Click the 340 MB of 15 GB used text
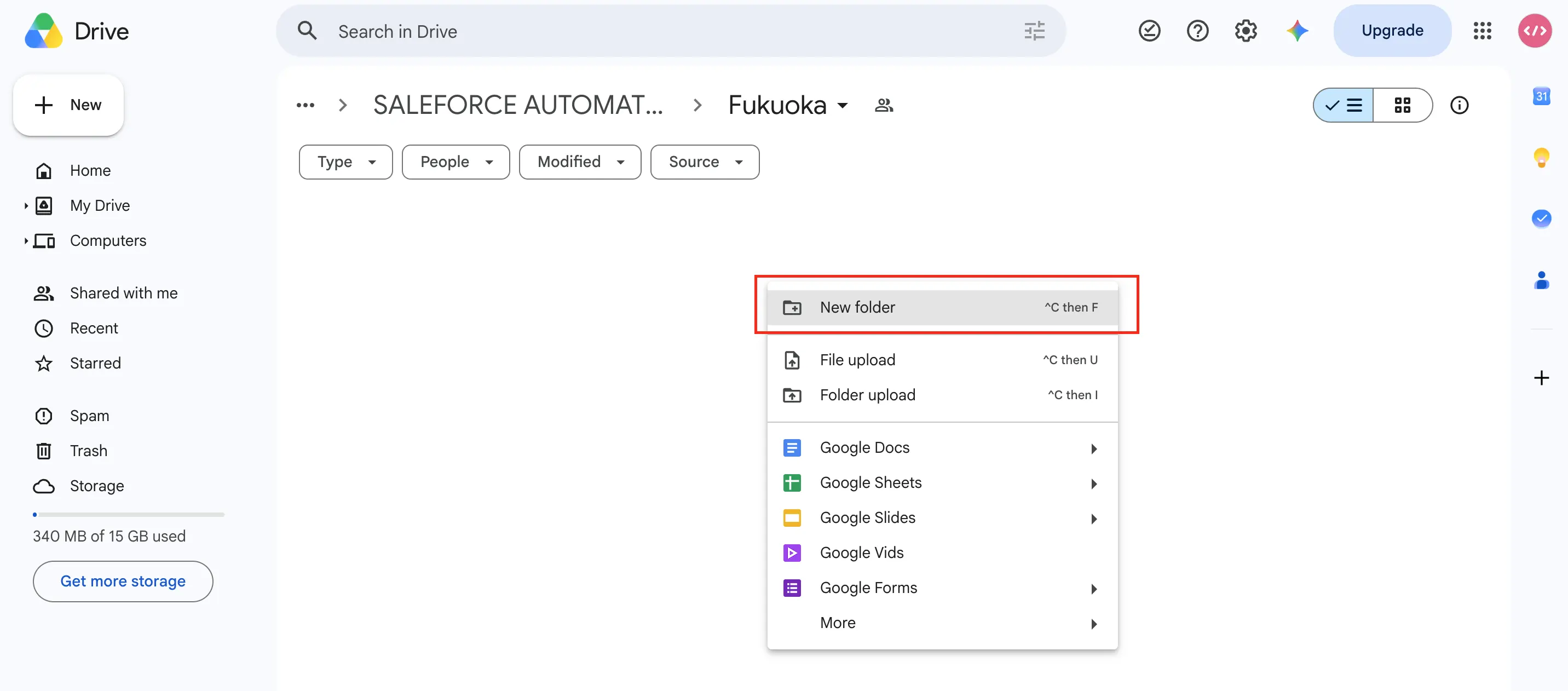This screenshot has width=1568, height=691. click(109, 537)
